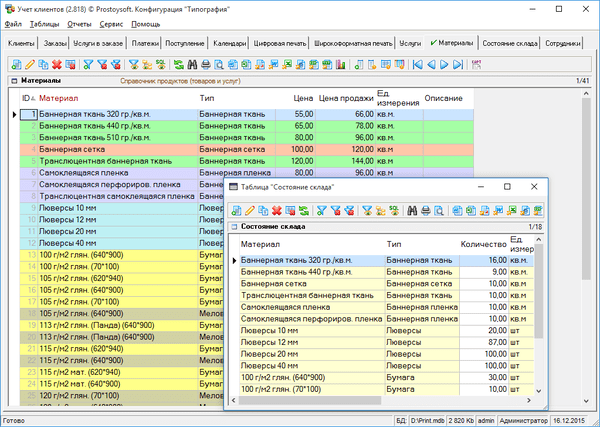This screenshot has width=600, height=427.
Task: Click the printer icon in the Состояние склада window
Action: point(426,210)
